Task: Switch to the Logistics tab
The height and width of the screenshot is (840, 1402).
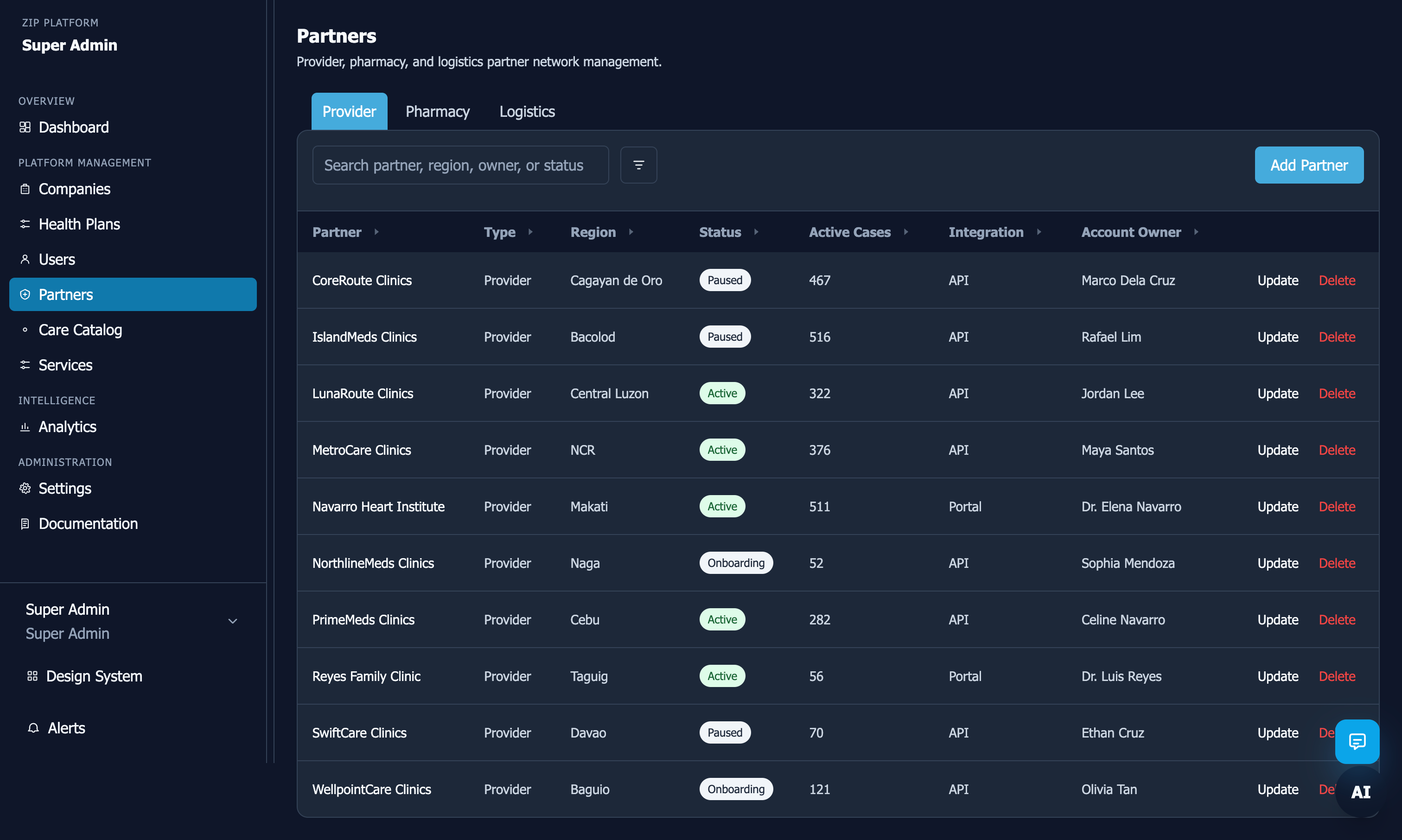Action: [x=526, y=111]
